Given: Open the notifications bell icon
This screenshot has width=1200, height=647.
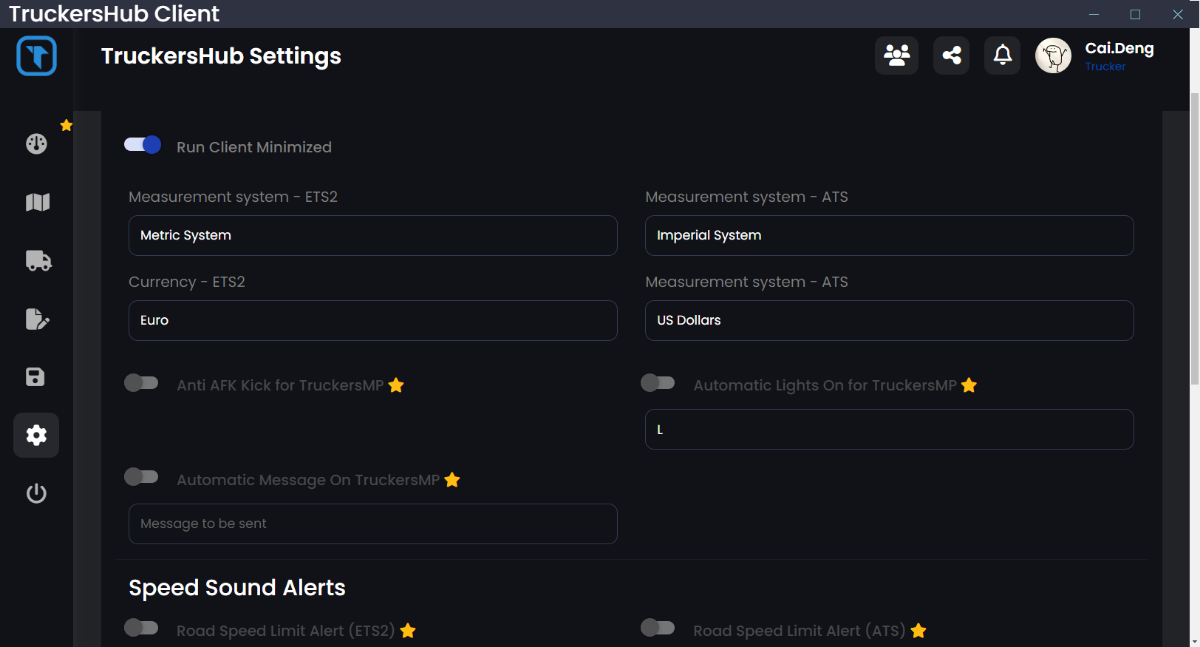Looking at the screenshot, I should pyautogui.click(x=1003, y=56).
